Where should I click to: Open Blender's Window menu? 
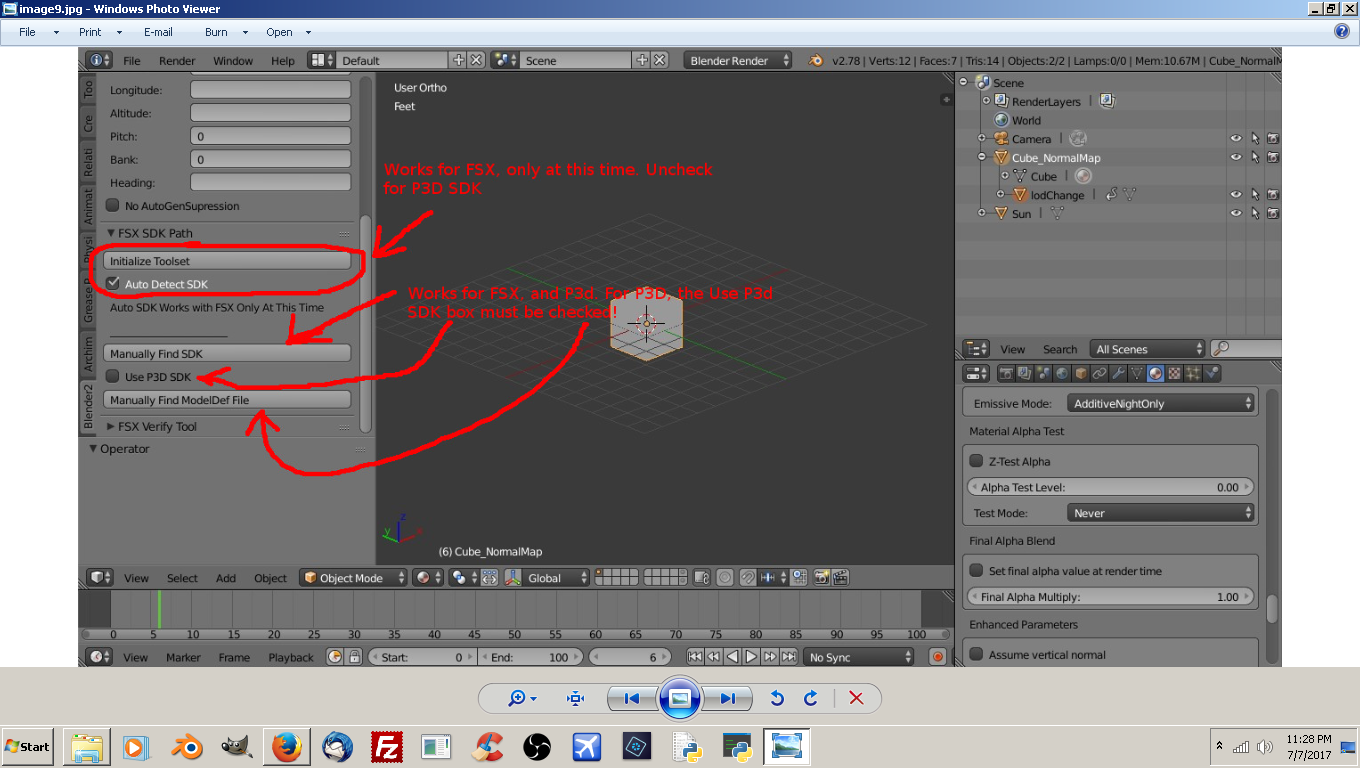233,61
